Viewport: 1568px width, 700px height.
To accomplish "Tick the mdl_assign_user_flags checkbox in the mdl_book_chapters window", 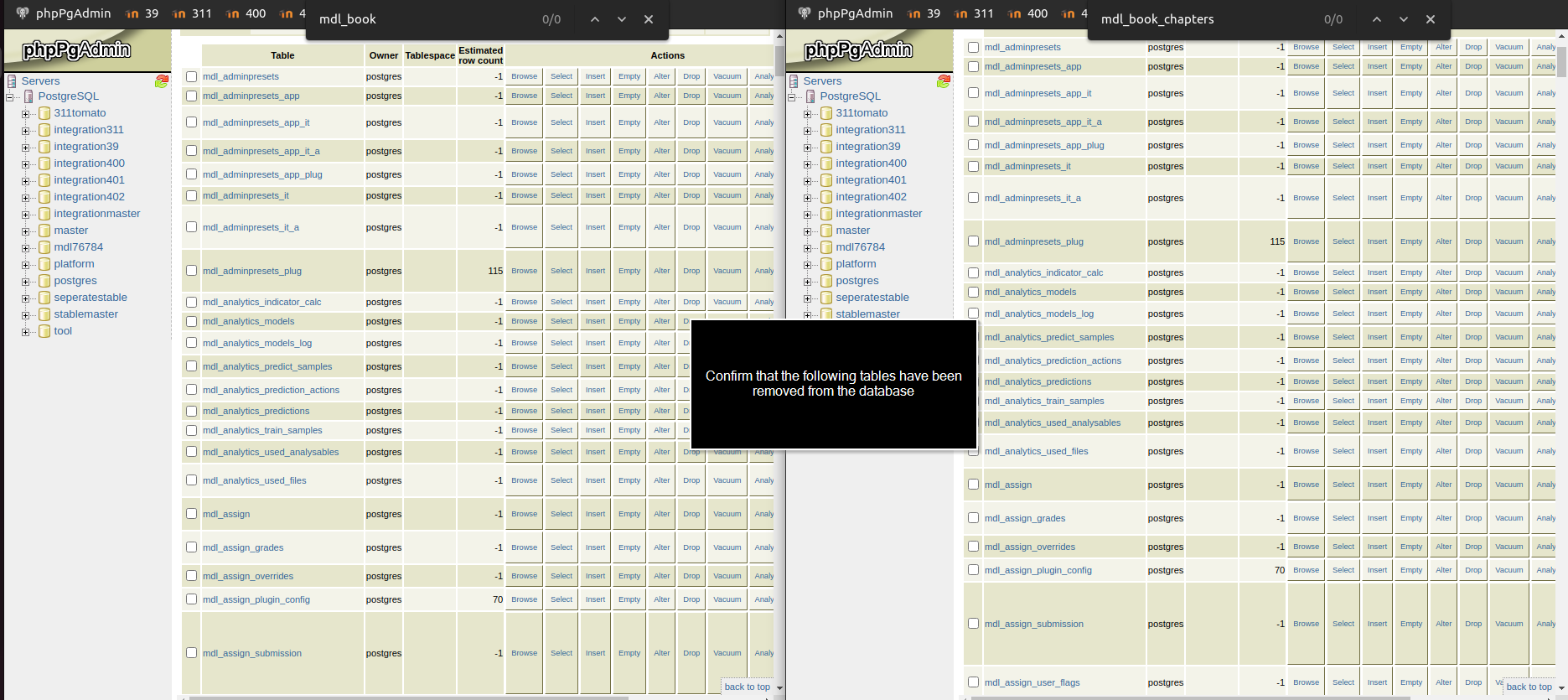I will pos(973,682).
